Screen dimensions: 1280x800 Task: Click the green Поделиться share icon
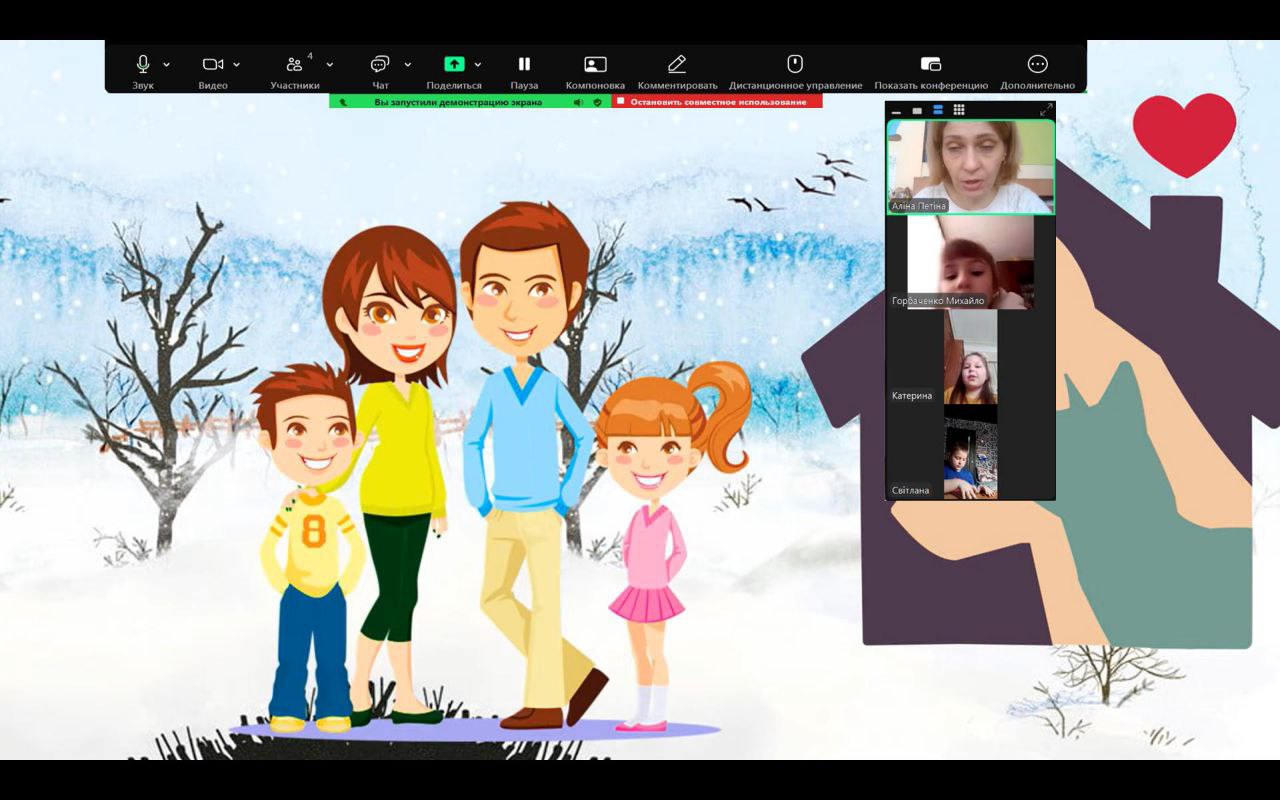[454, 65]
